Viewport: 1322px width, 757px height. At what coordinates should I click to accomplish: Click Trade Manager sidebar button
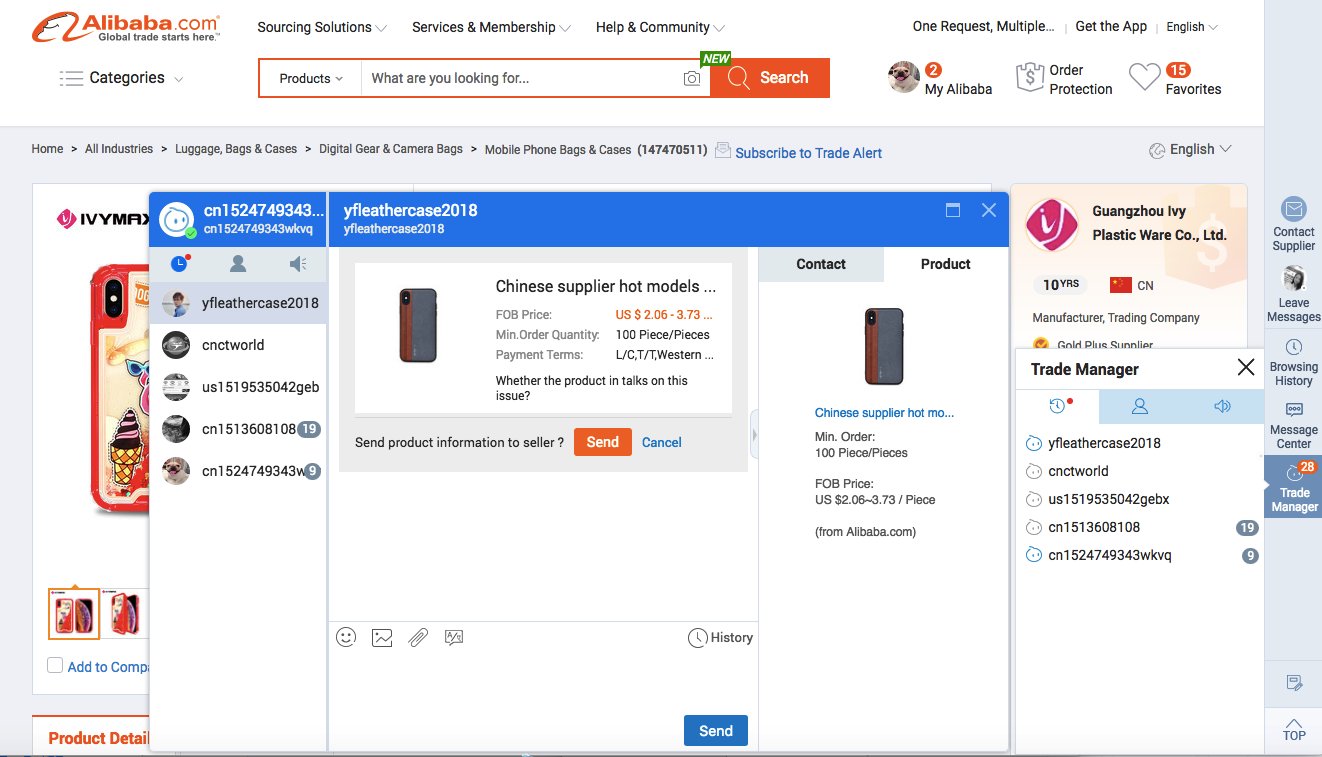coord(1294,488)
